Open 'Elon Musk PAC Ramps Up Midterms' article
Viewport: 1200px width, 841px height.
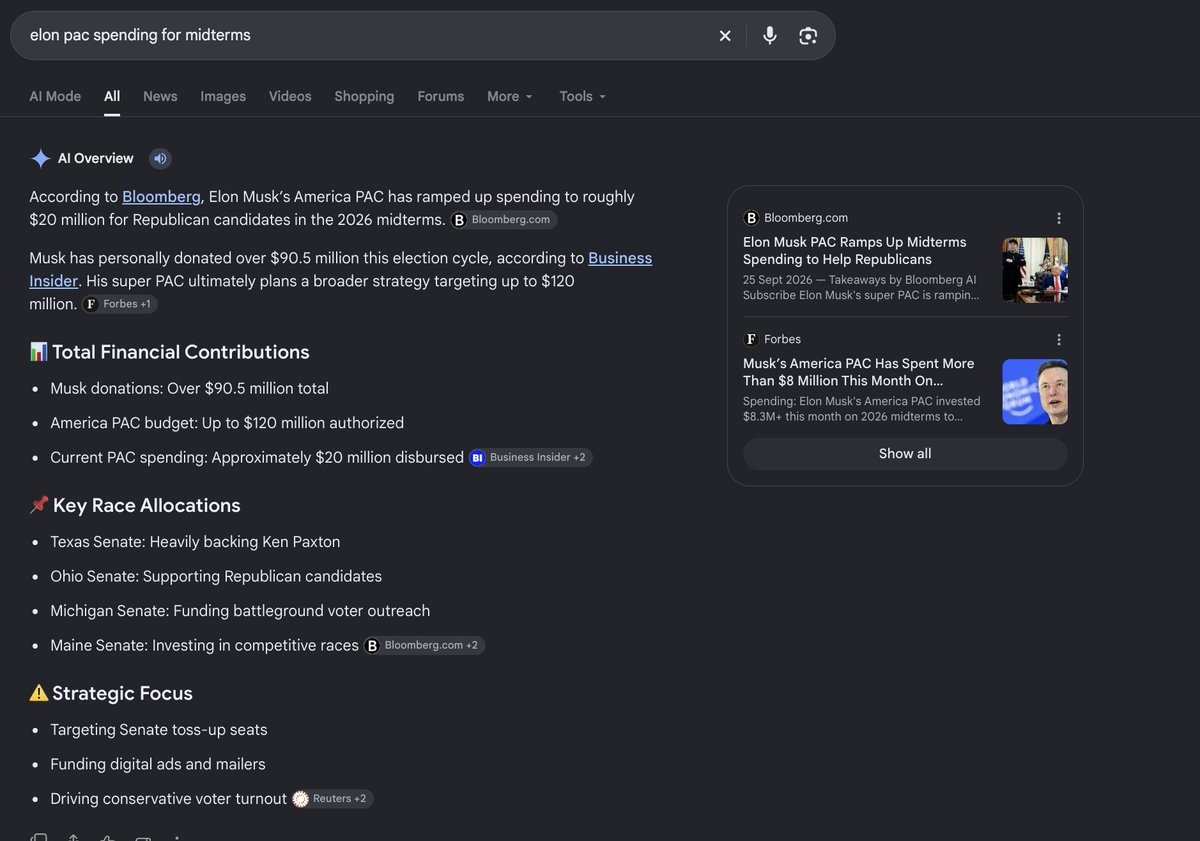coord(855,251)
